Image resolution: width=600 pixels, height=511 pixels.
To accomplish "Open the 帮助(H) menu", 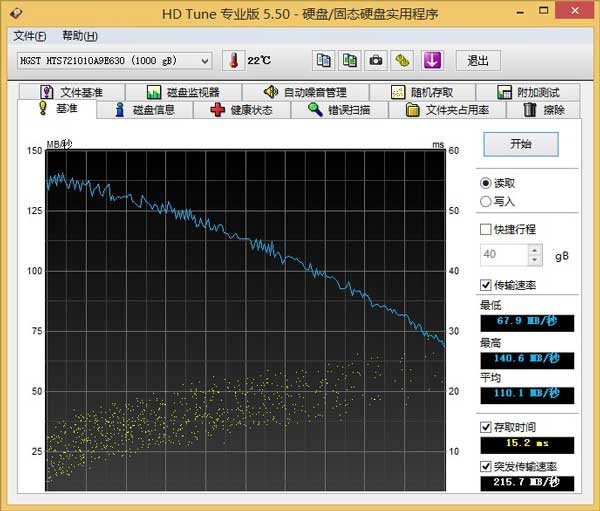I will 80,36.
